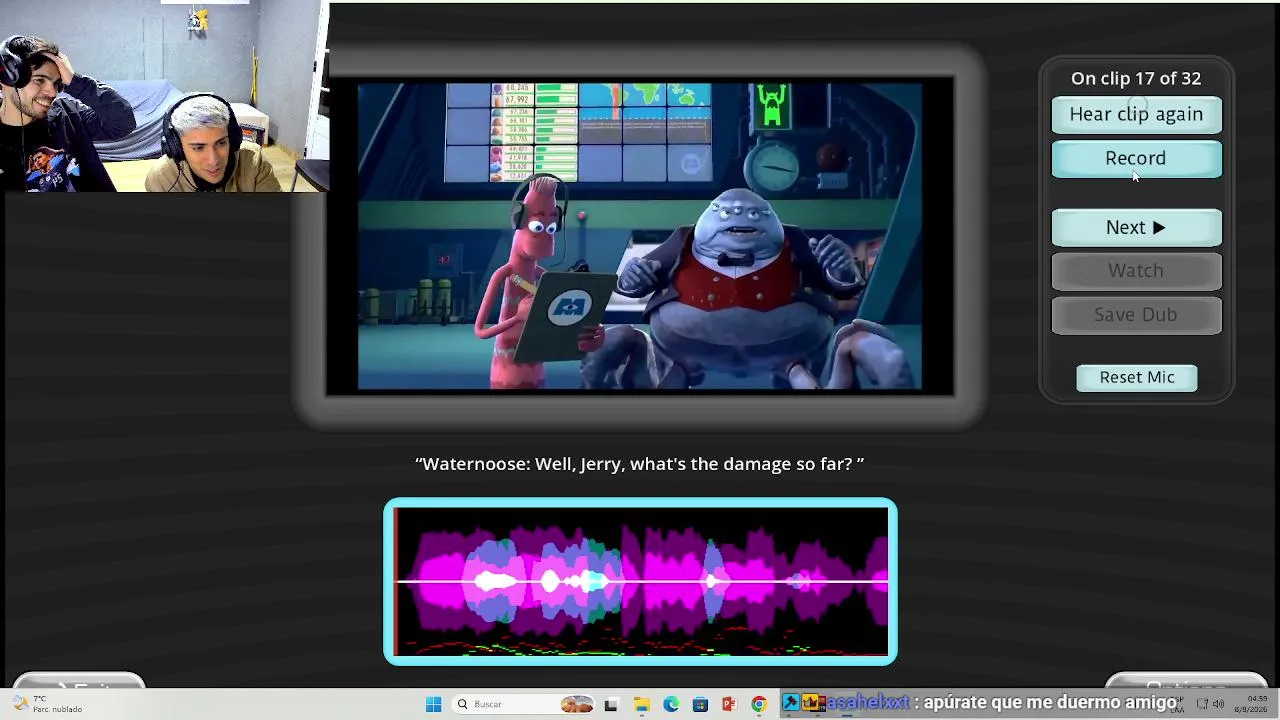Open File Explorer from the taskbar
This screenshot has width=1280, height=720.
coord(641,704)
